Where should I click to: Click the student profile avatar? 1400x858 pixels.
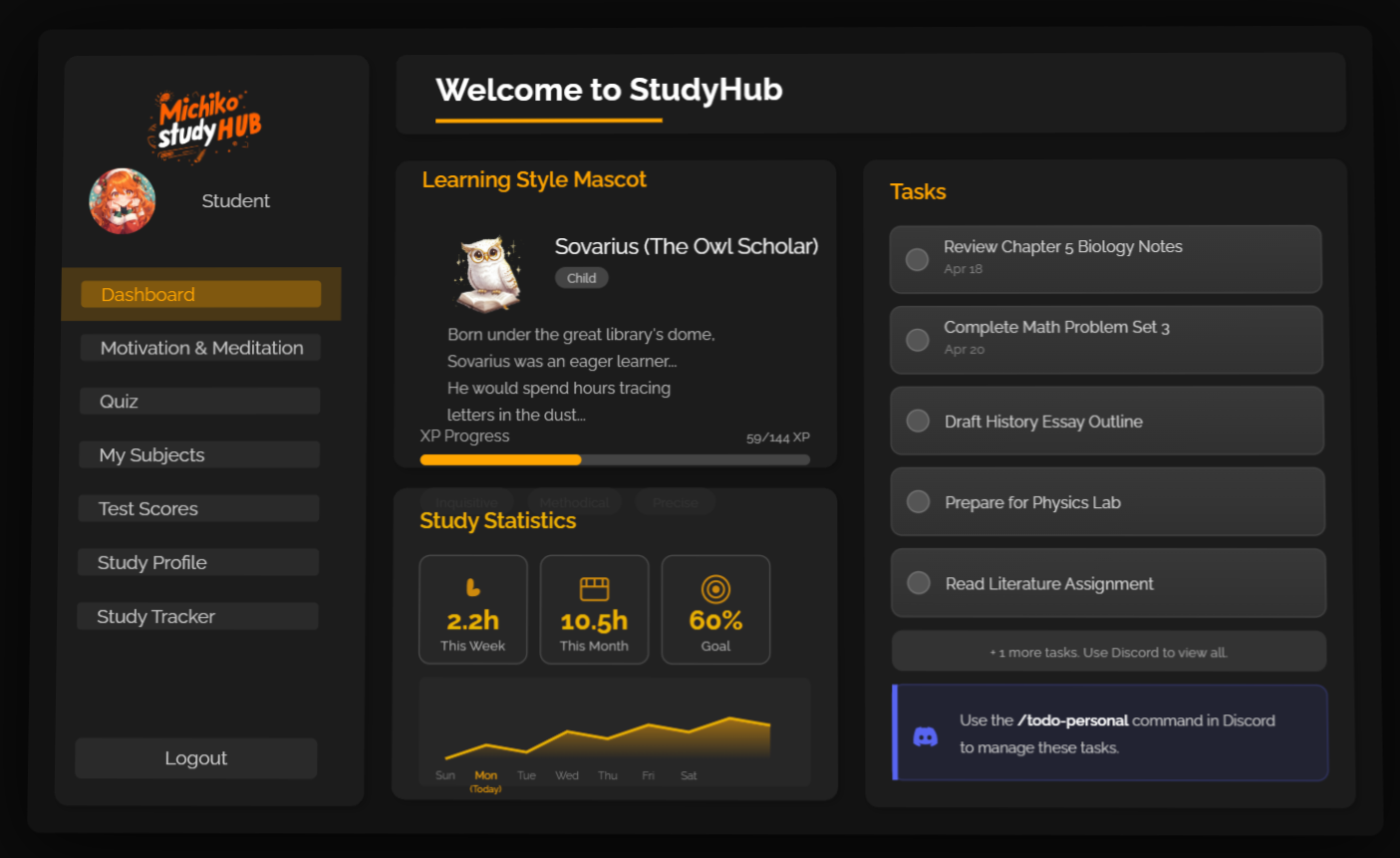tap(122, 200)
